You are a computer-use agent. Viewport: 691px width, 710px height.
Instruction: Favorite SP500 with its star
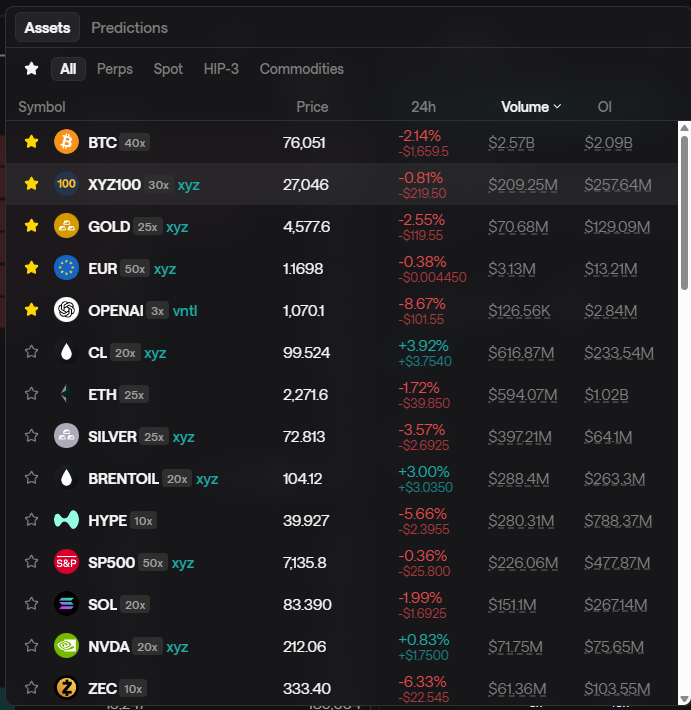coord(31,562)
